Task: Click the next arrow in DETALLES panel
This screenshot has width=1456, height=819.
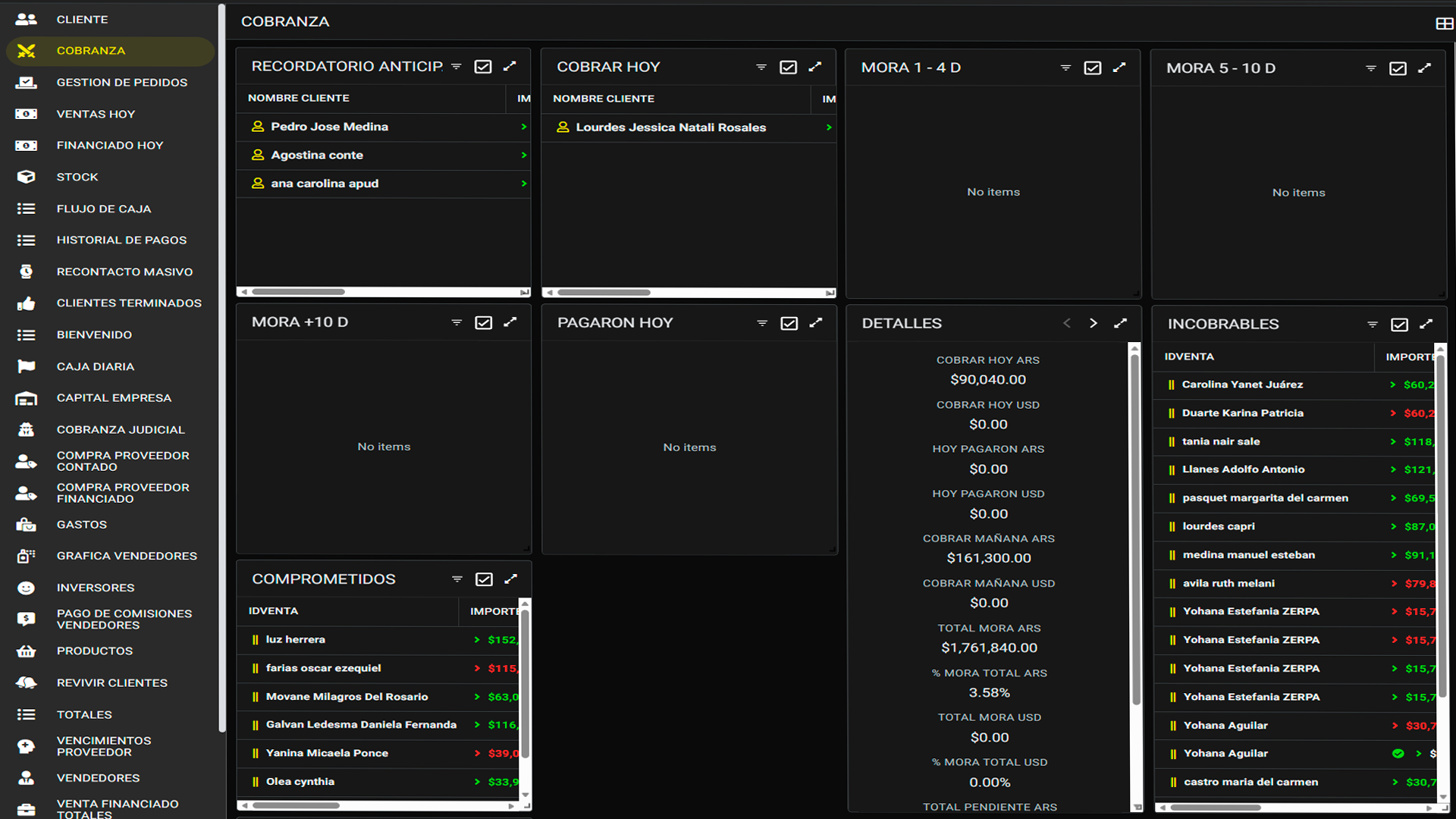Action: click(x=1093, y=322)
